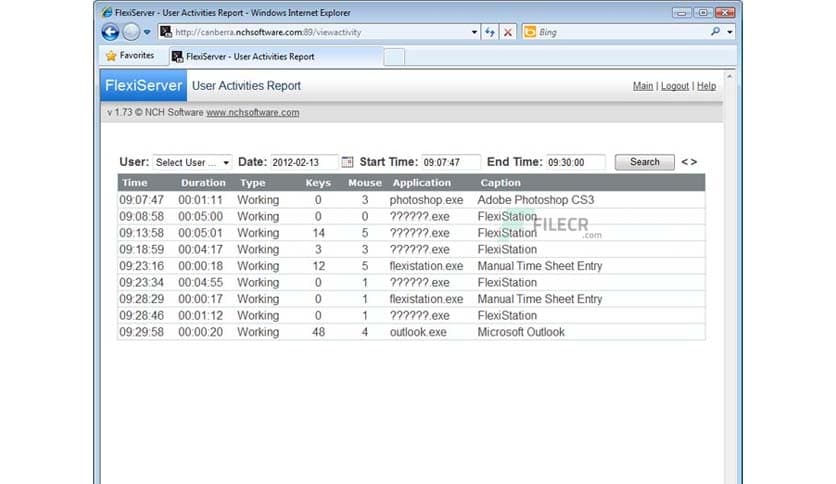Click flexistation.exe in the 09:23:16 row
The image size is (836, 484).
(426, 266)
